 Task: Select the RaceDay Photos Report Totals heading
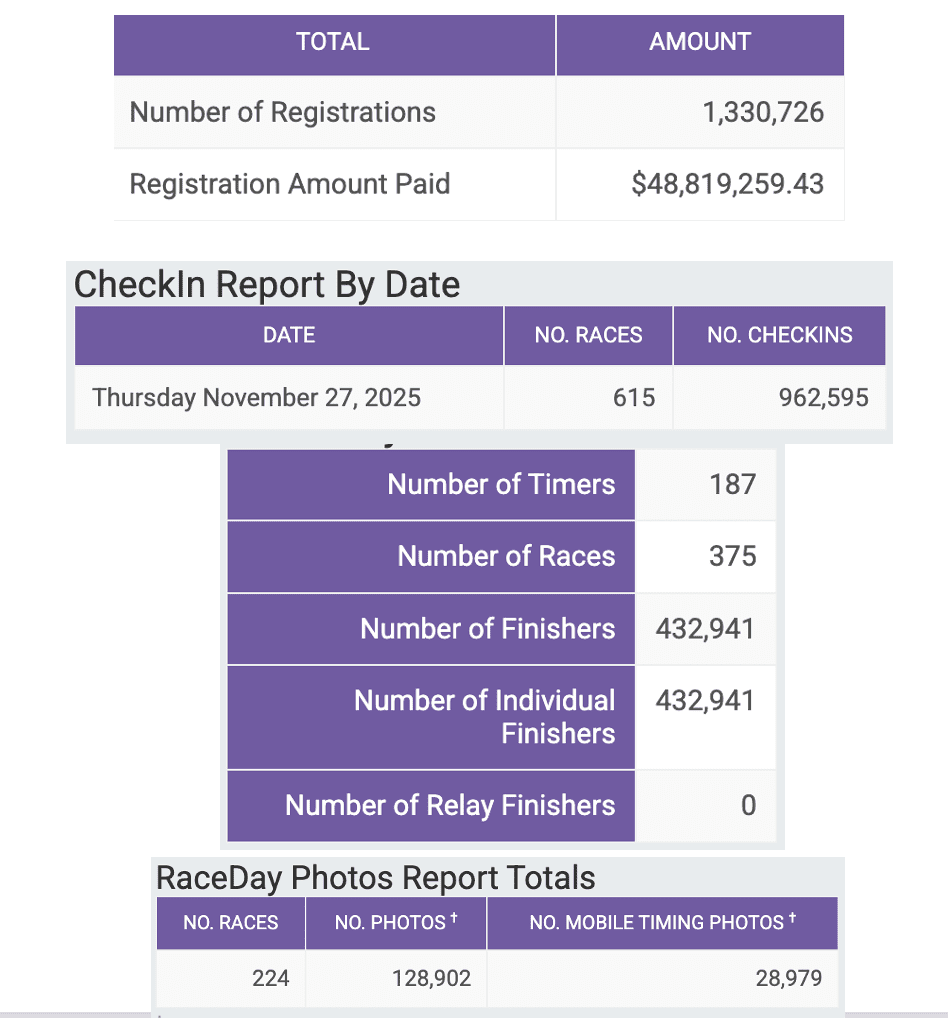coord(376,878)
